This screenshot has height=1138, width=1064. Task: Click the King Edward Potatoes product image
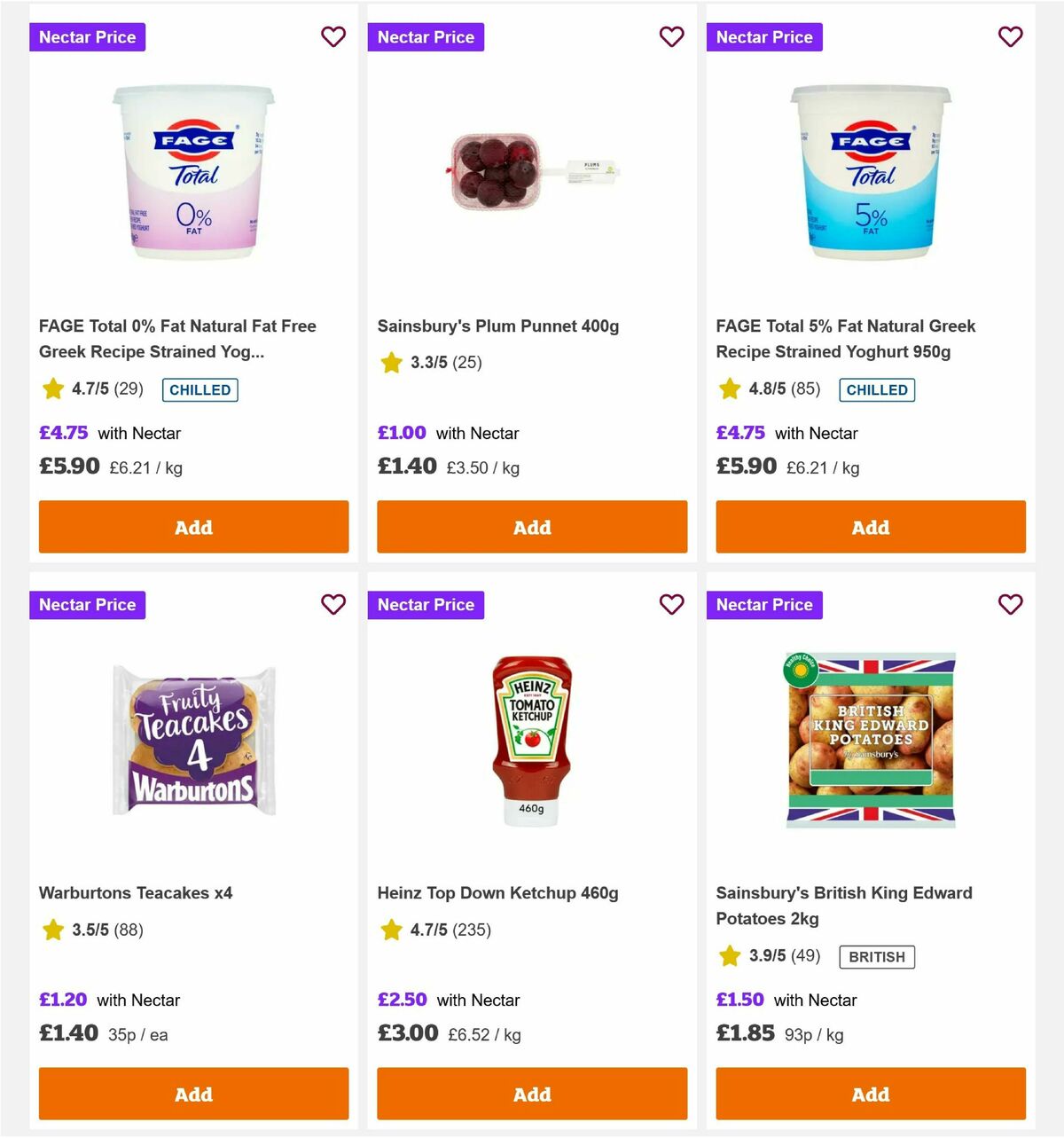coord(870,741)
